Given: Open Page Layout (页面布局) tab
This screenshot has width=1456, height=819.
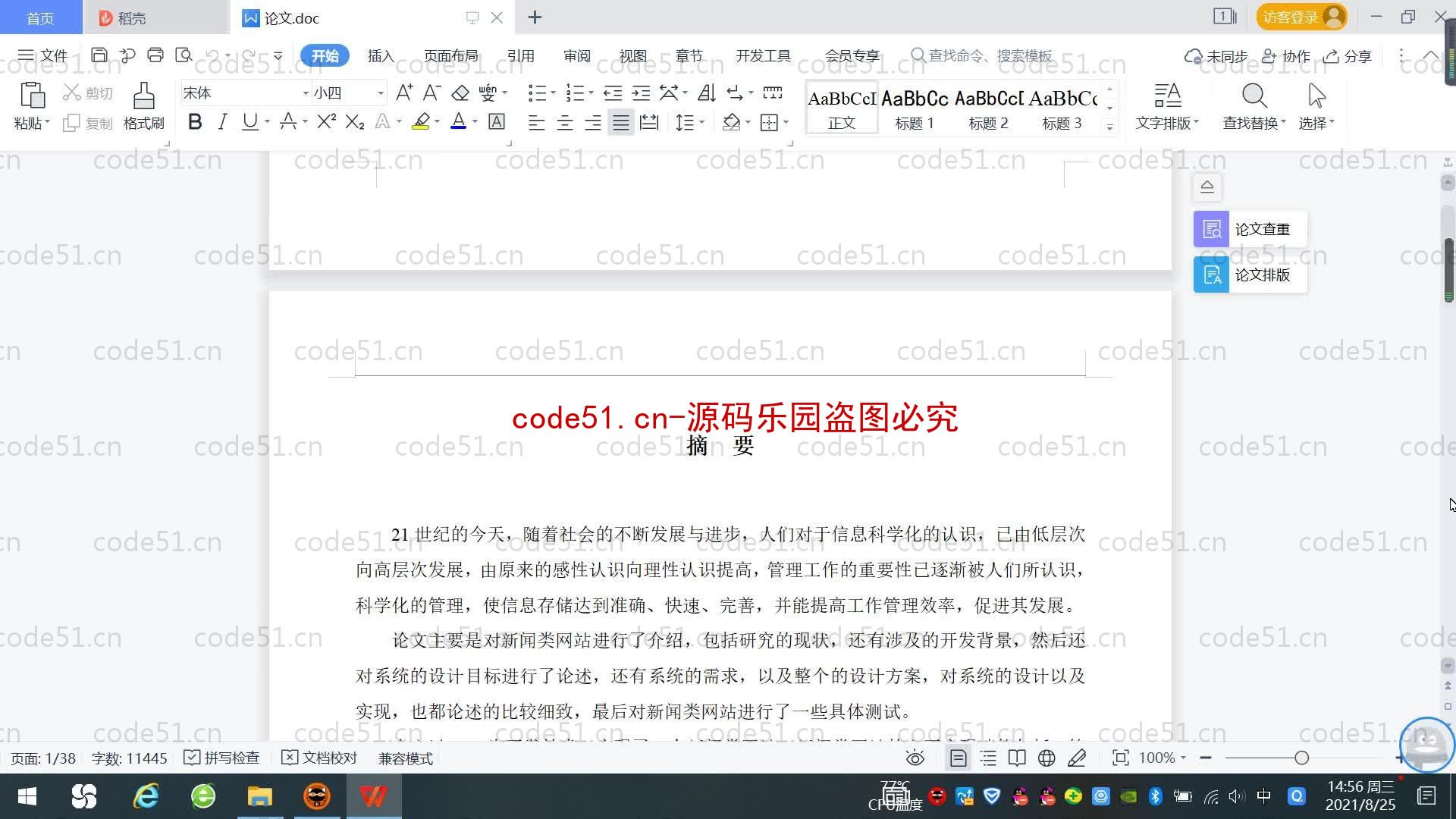Looking at the screenshot, I should point(450,55).
